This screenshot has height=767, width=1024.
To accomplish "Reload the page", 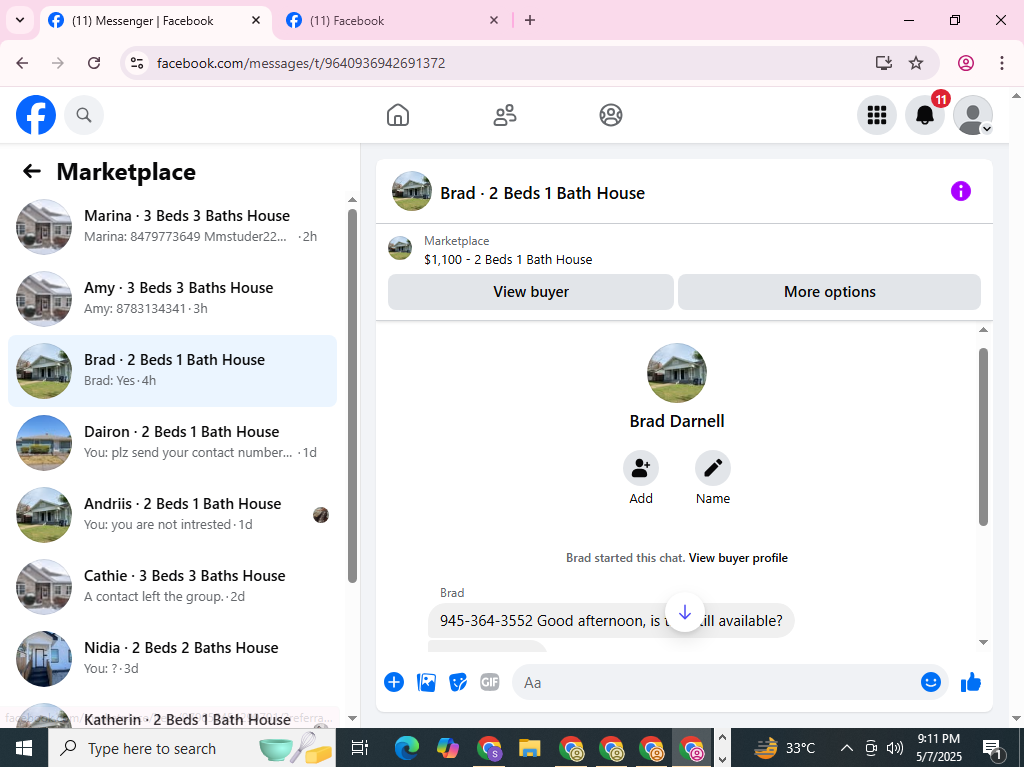I will click(94, 63).
